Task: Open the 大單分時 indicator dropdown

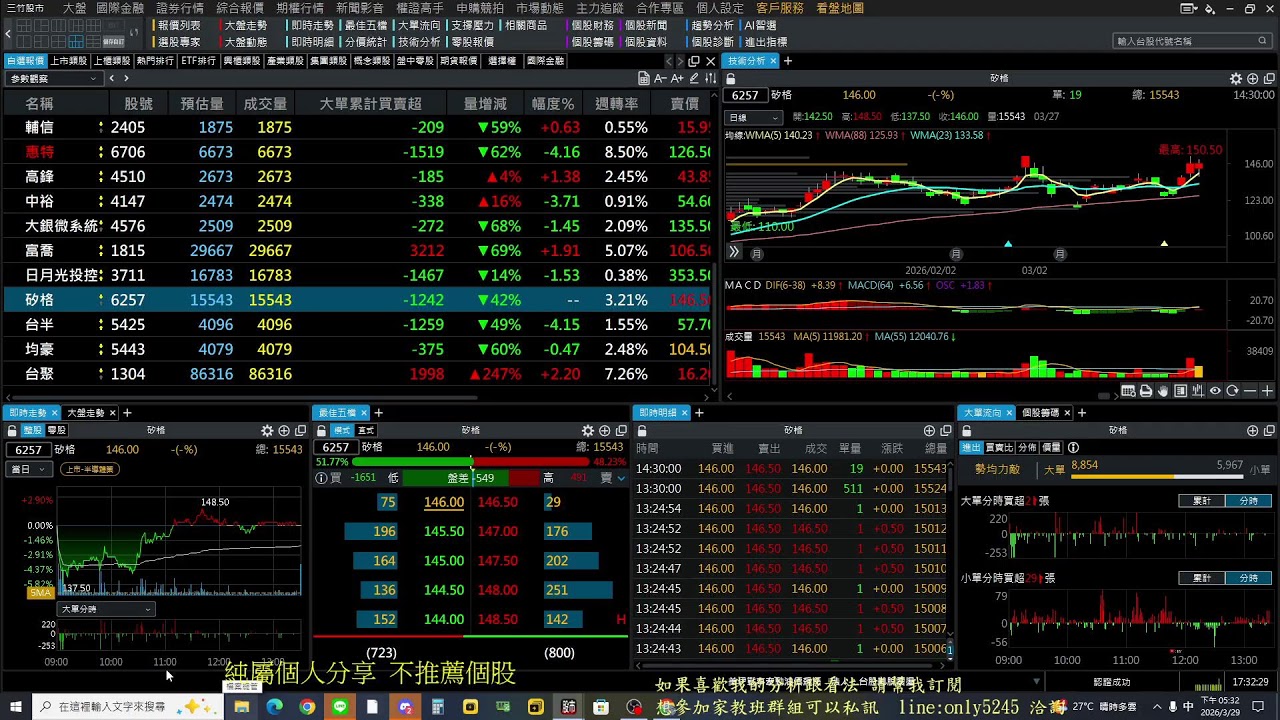Action: coord(105,609)
